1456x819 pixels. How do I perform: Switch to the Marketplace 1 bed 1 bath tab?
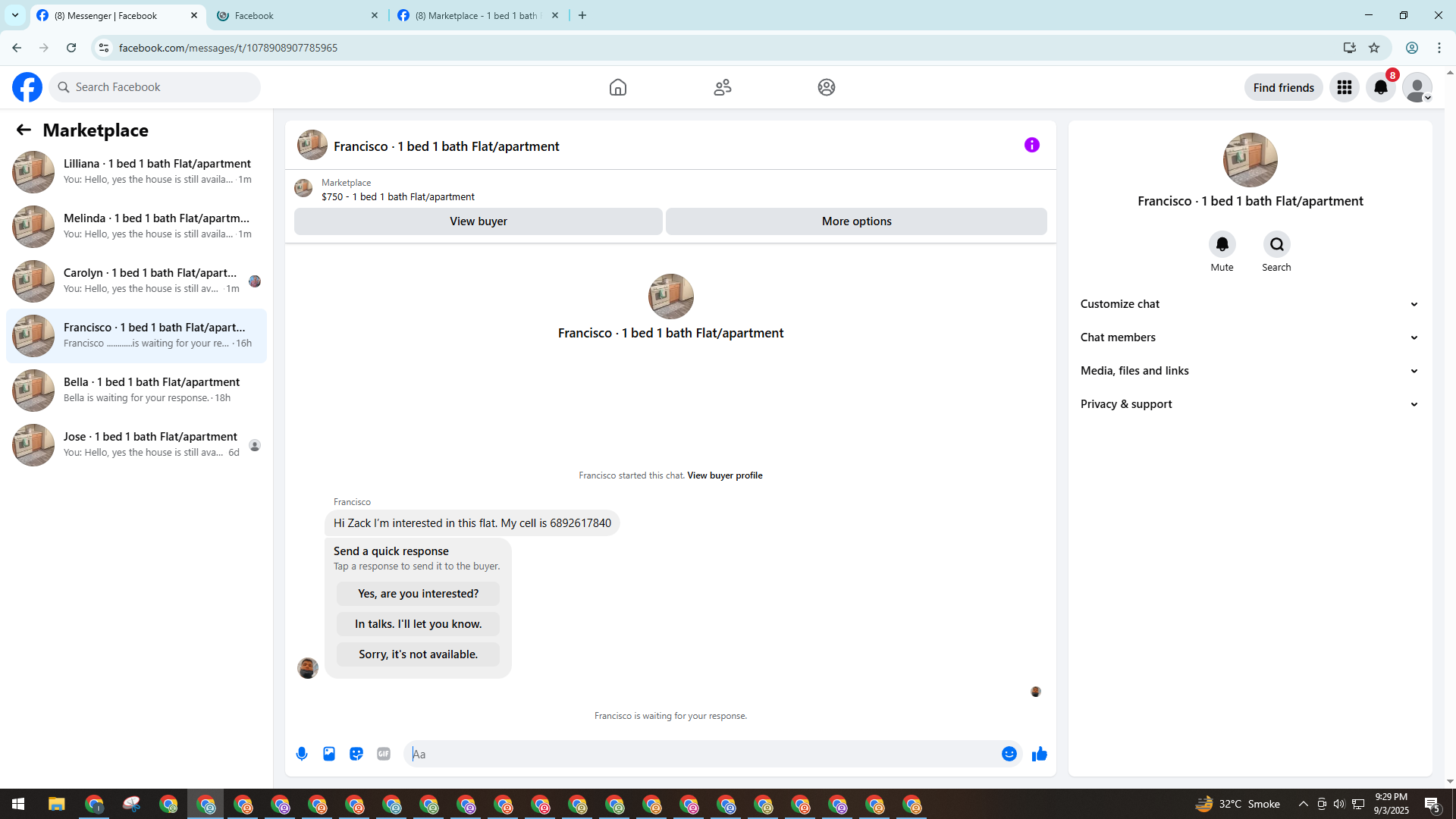pyautogui.click(x=478, y=15)
